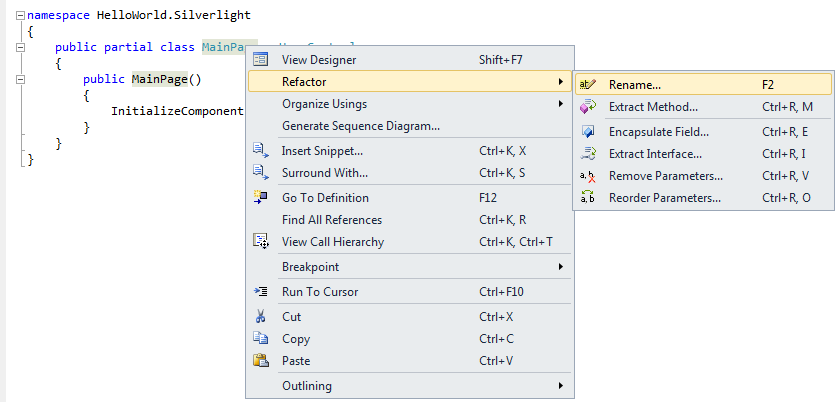The width and height of the screenshot is (839, 402).
Task: Choose Generate Sequence Diagram
Action: pyautogui.click(x=409, y=126)
